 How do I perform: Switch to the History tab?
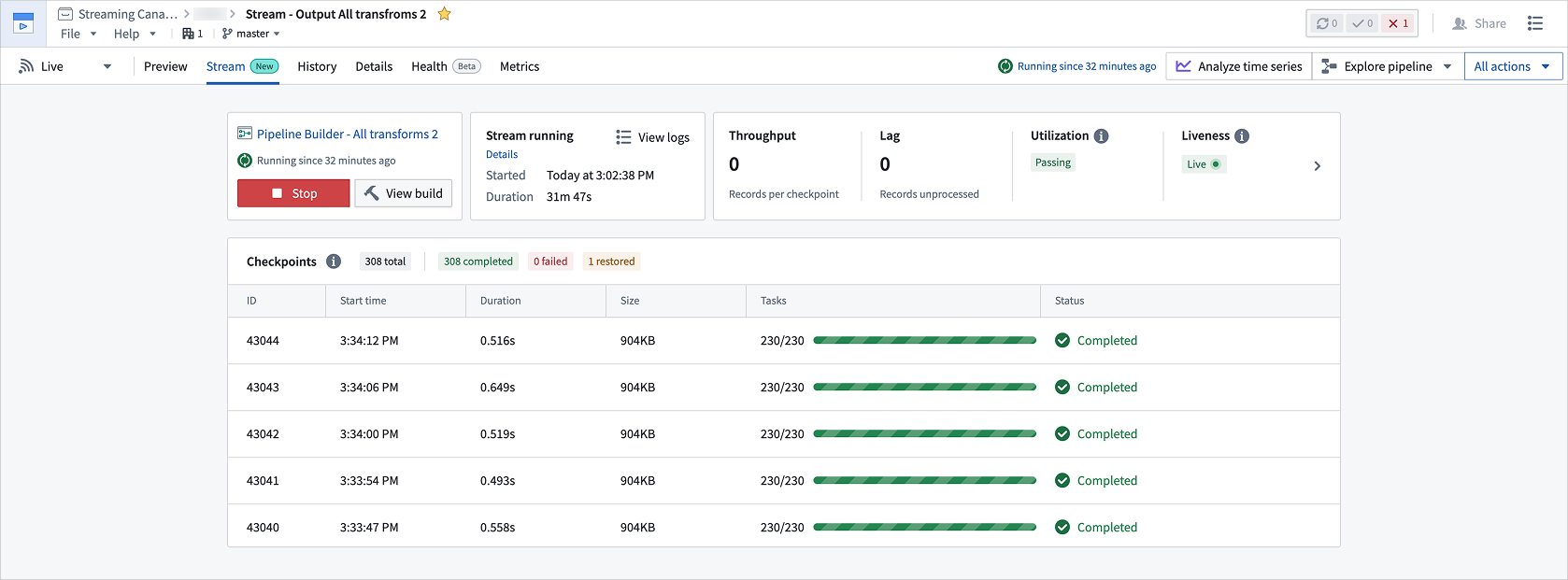click(x=317, y=66)
